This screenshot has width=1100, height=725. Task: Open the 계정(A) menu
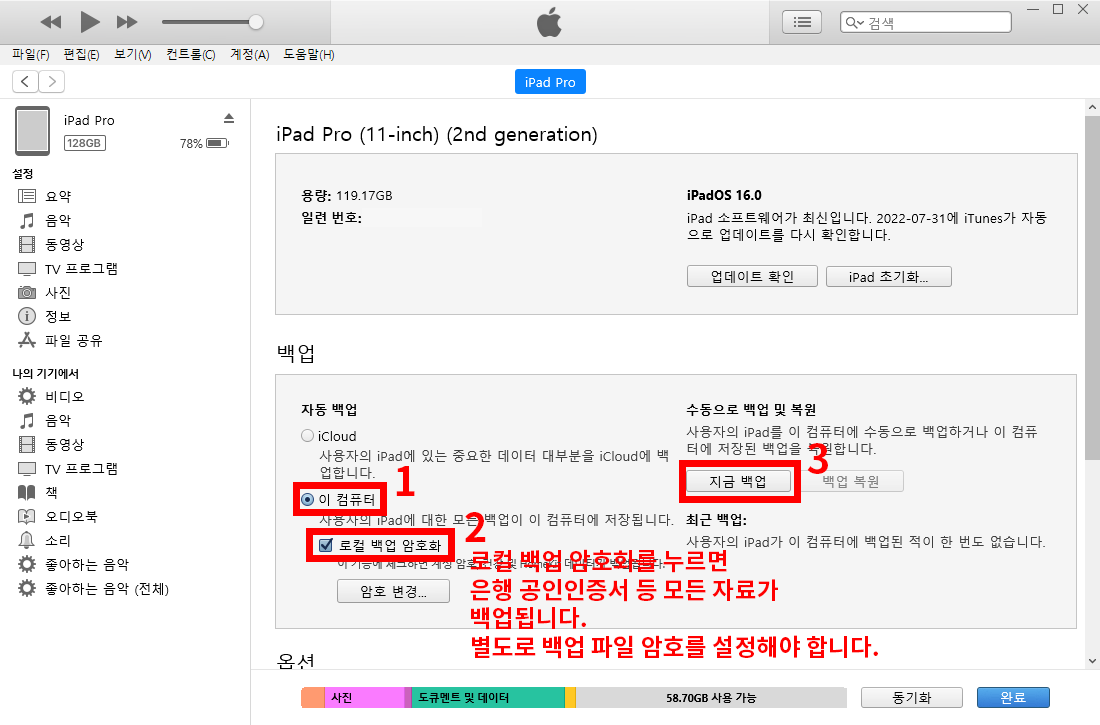pyautogui.click(x=250, y=54)
